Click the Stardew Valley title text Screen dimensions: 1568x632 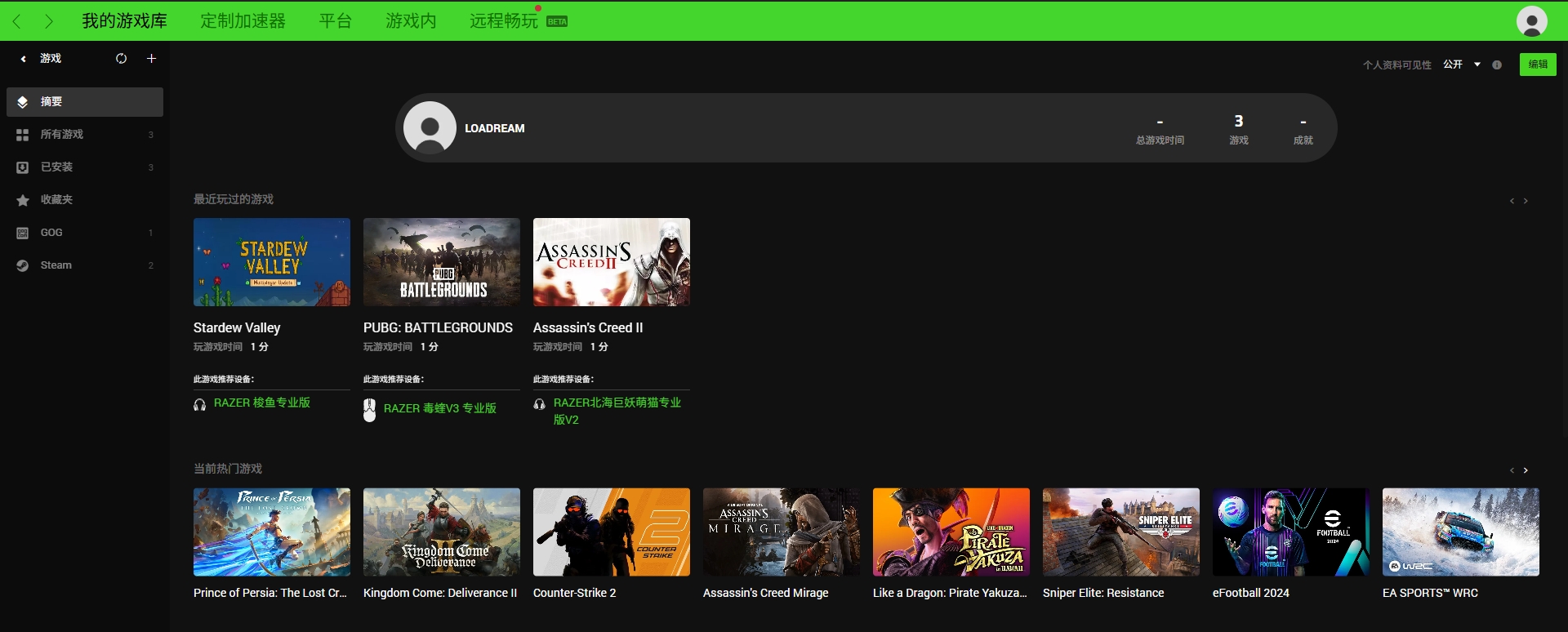point(237,327)
